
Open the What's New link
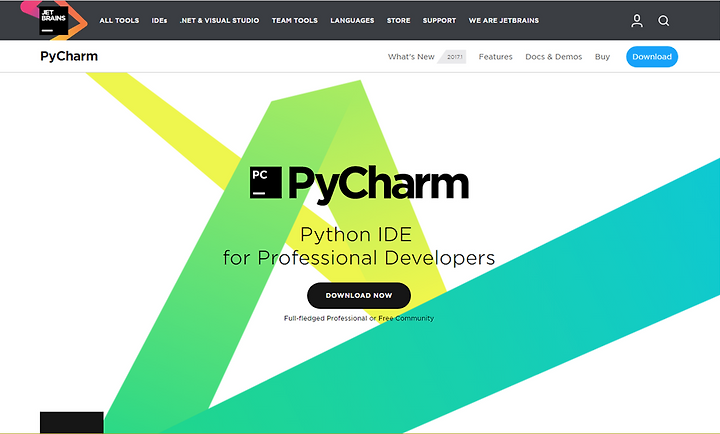click(x=411, y=56)
